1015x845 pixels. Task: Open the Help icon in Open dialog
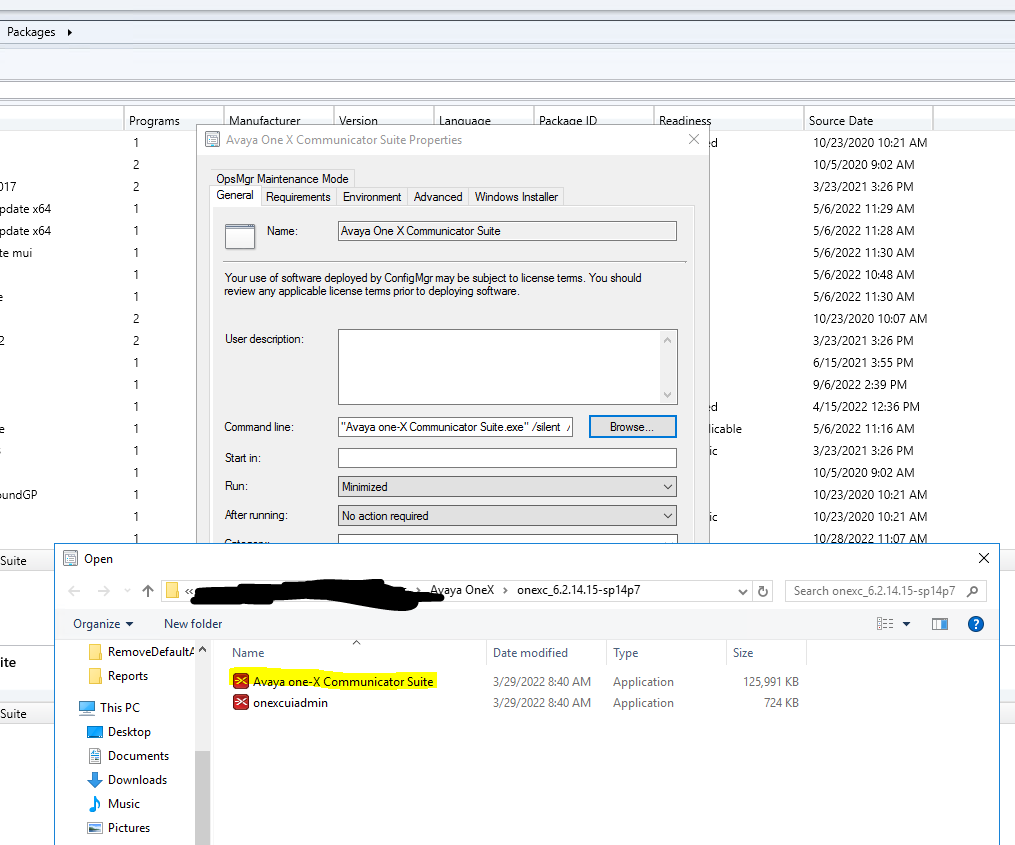click(x=976, y=624)
